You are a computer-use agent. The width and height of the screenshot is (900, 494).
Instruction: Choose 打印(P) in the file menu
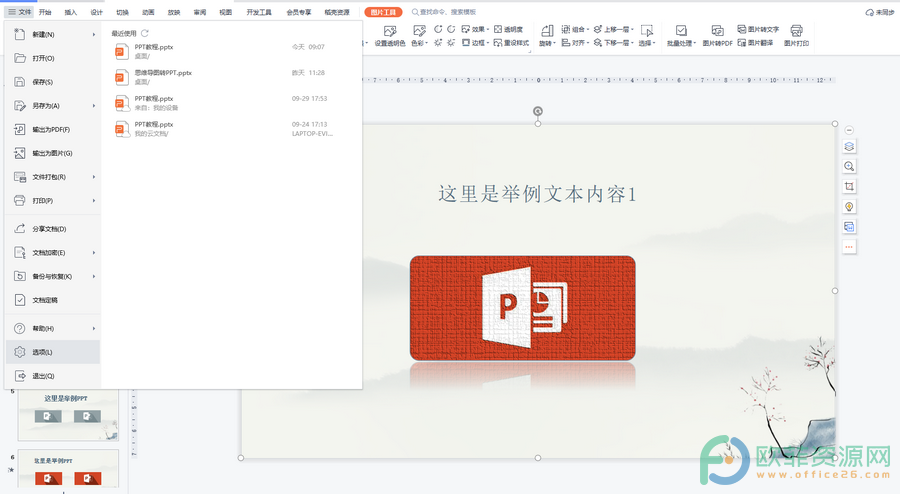(x=53, y=201)
